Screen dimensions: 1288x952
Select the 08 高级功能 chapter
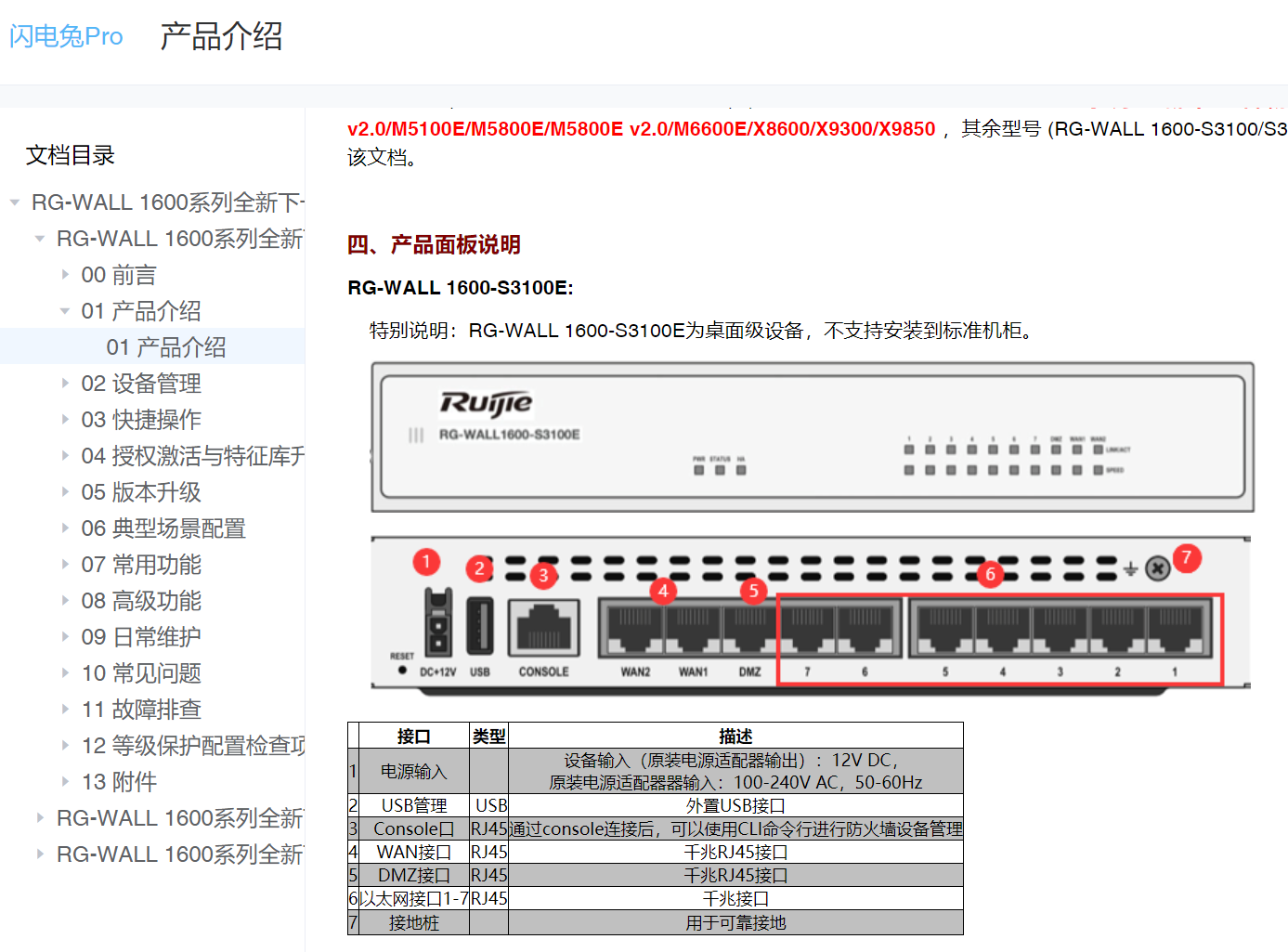141,600
